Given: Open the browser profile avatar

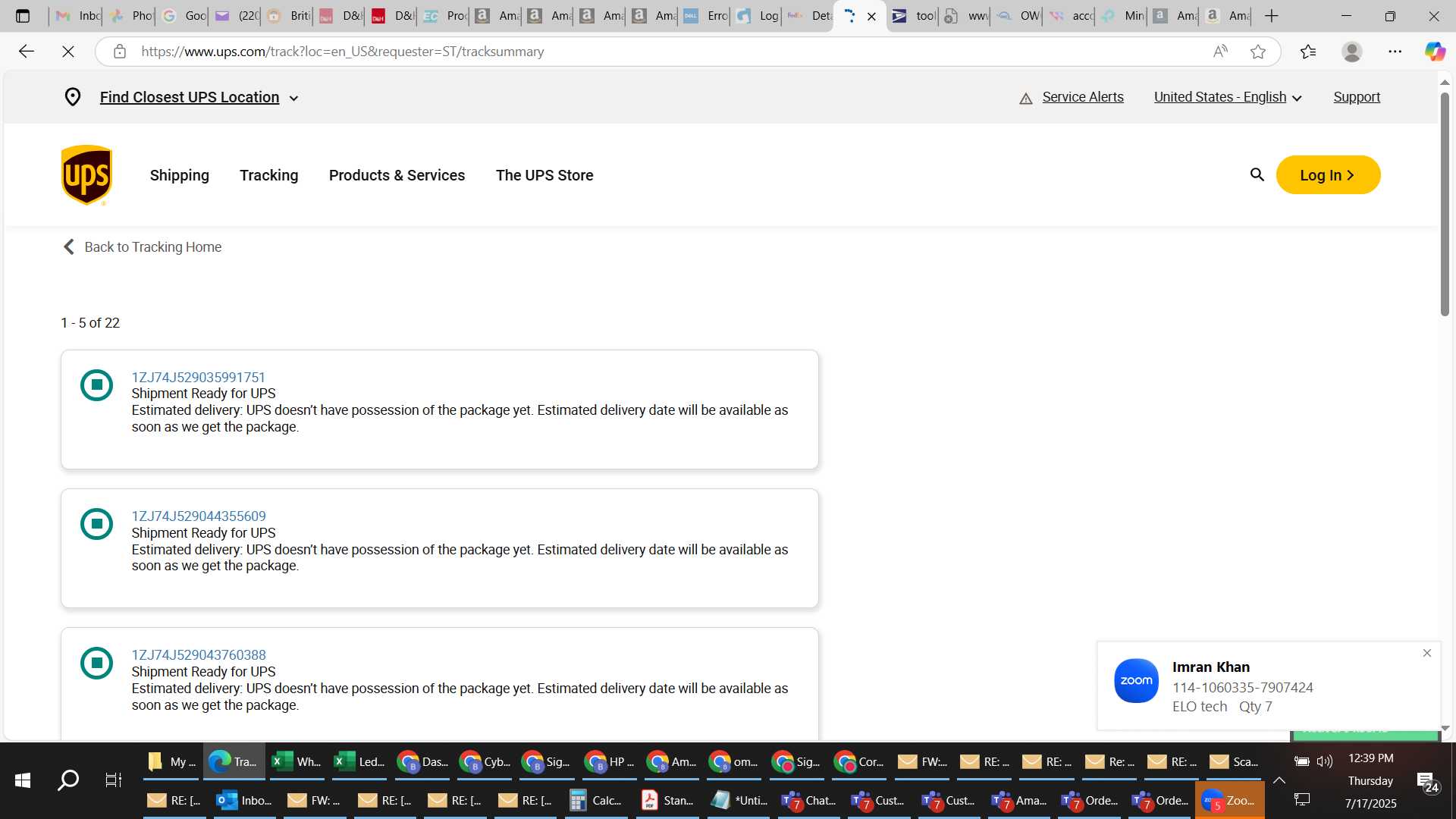Looking at the screenshot, I should point(1351,52).
